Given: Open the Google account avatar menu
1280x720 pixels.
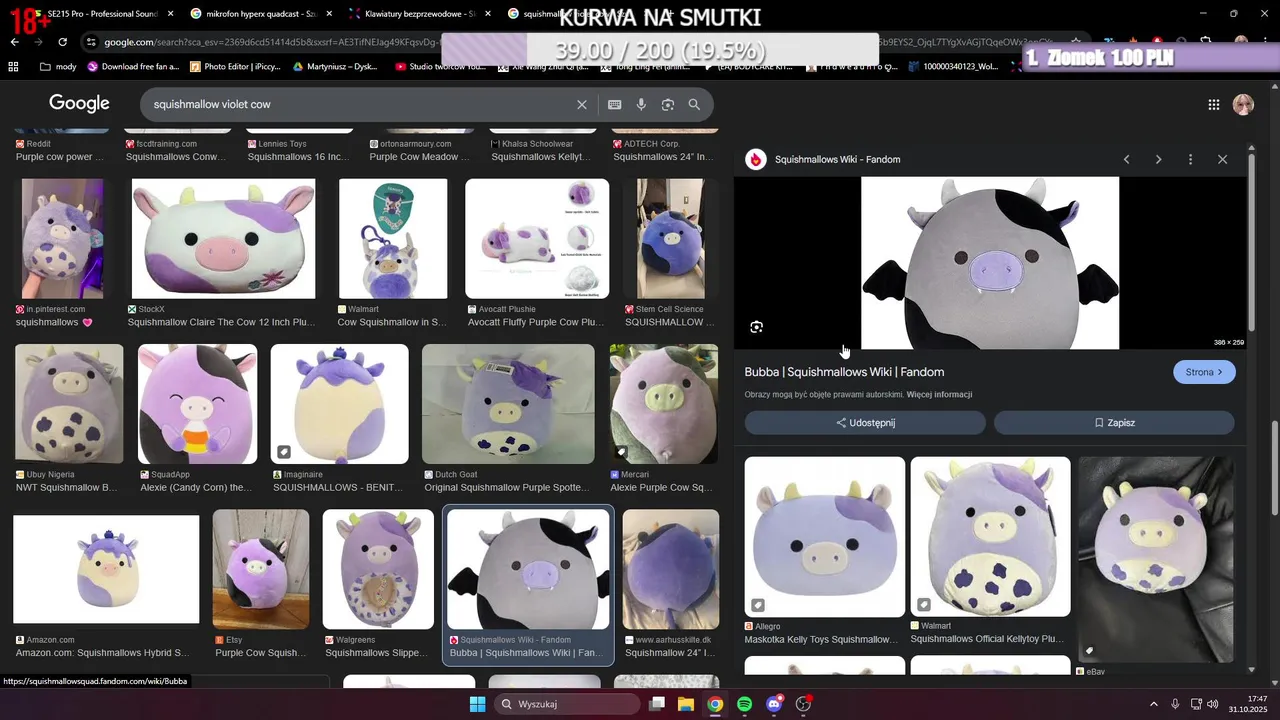Looking at the screenshot, I should (x=1243, y=104).
